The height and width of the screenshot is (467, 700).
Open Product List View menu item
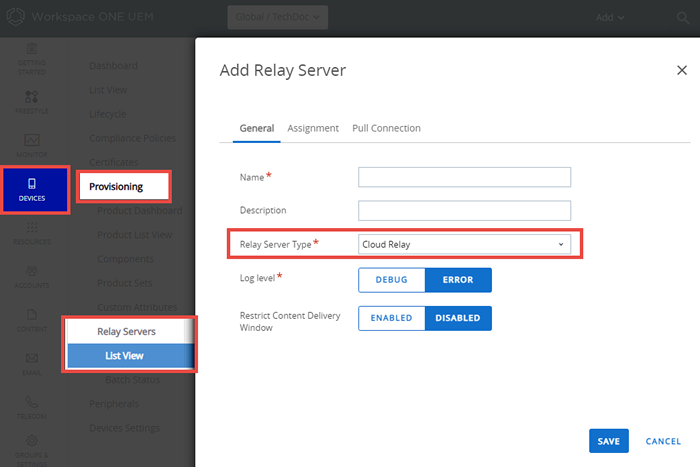134,235
